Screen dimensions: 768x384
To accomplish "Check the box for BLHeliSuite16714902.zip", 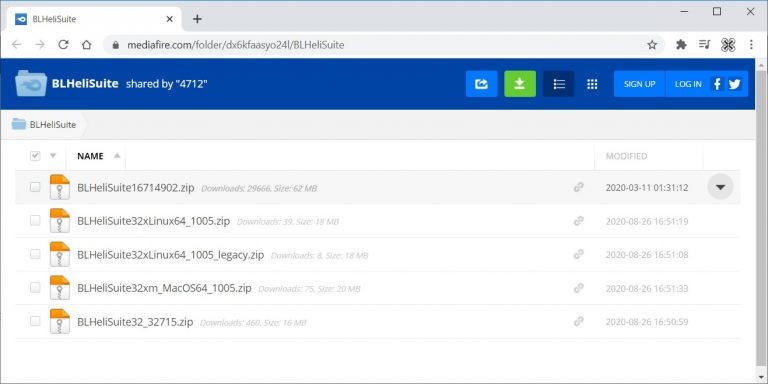I will (35, 187).
